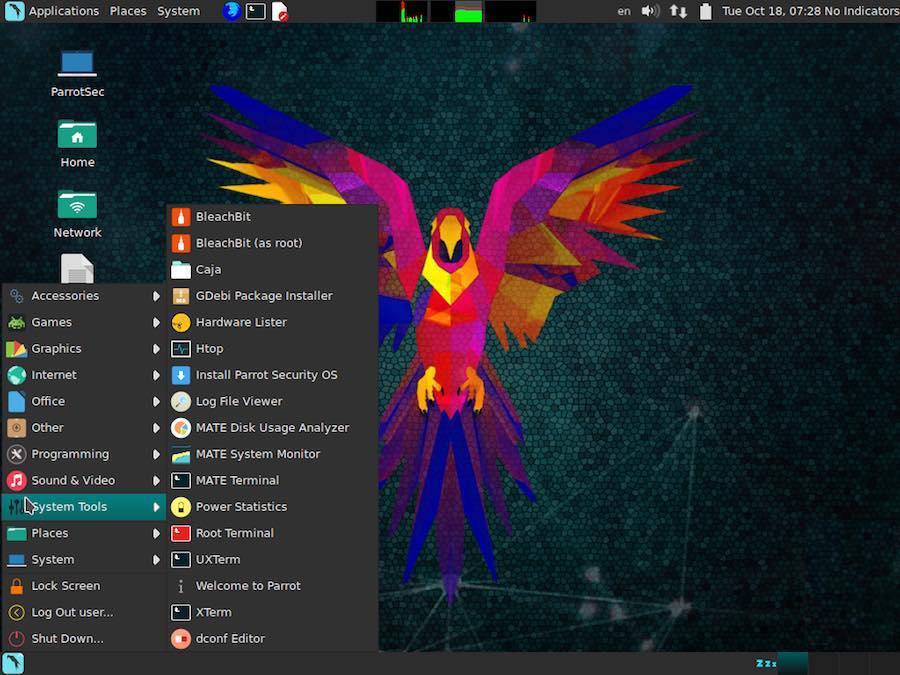Expand the Accessories submenu
900x675 pixels.
click(x=84, y=296)
